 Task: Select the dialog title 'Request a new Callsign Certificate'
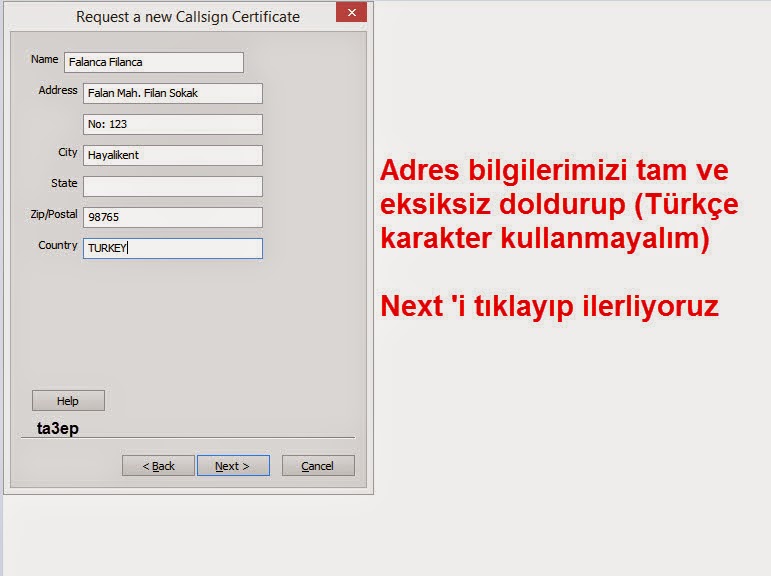(188, 17)
